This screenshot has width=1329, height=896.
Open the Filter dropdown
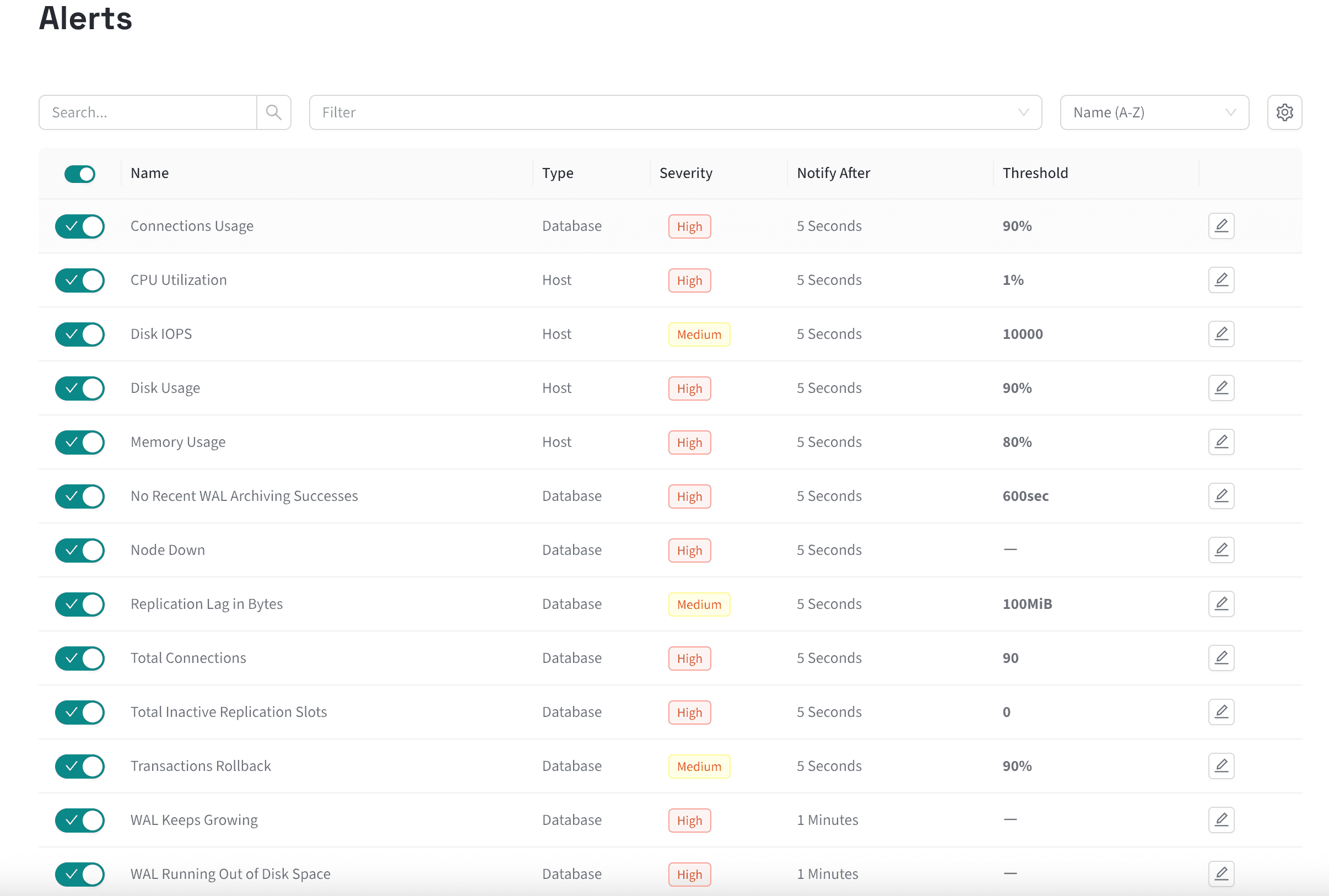click(674, 112)
